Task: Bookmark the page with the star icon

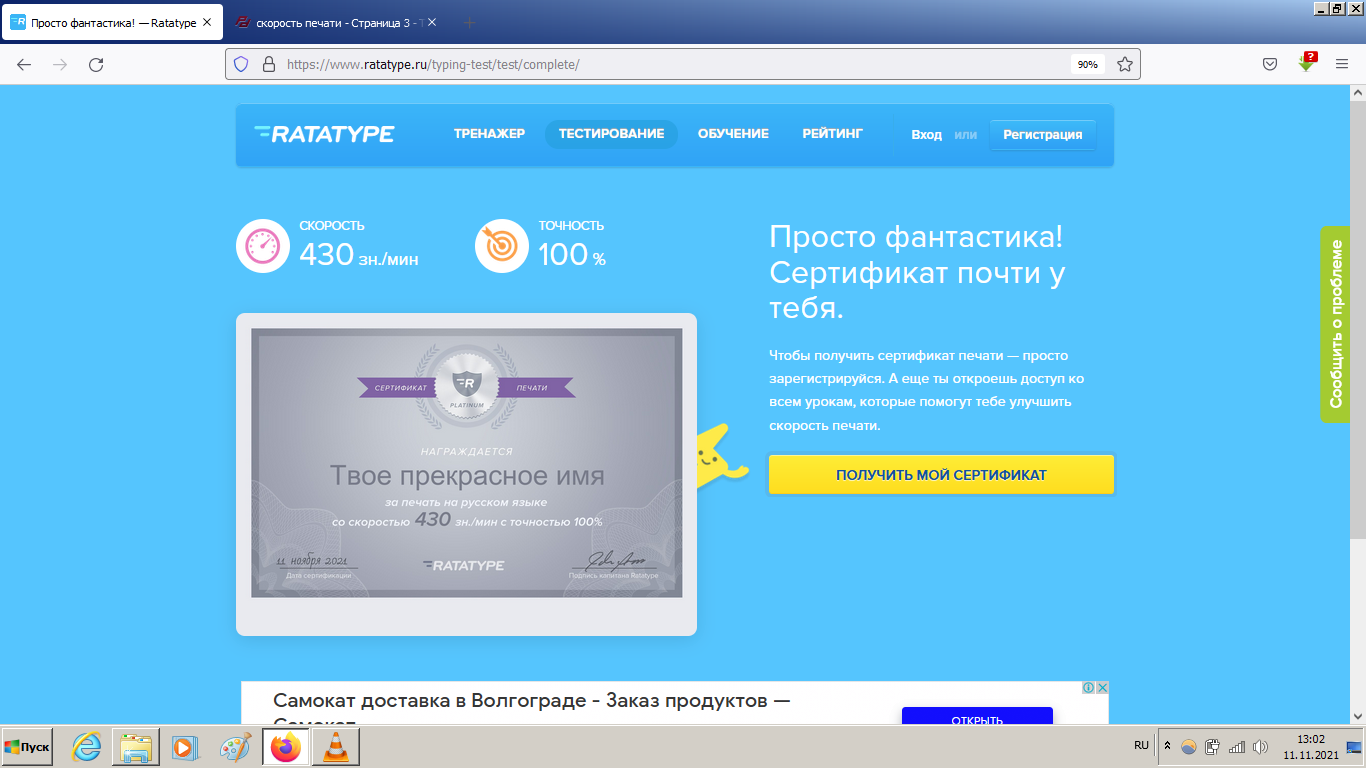Action: 1122,63
